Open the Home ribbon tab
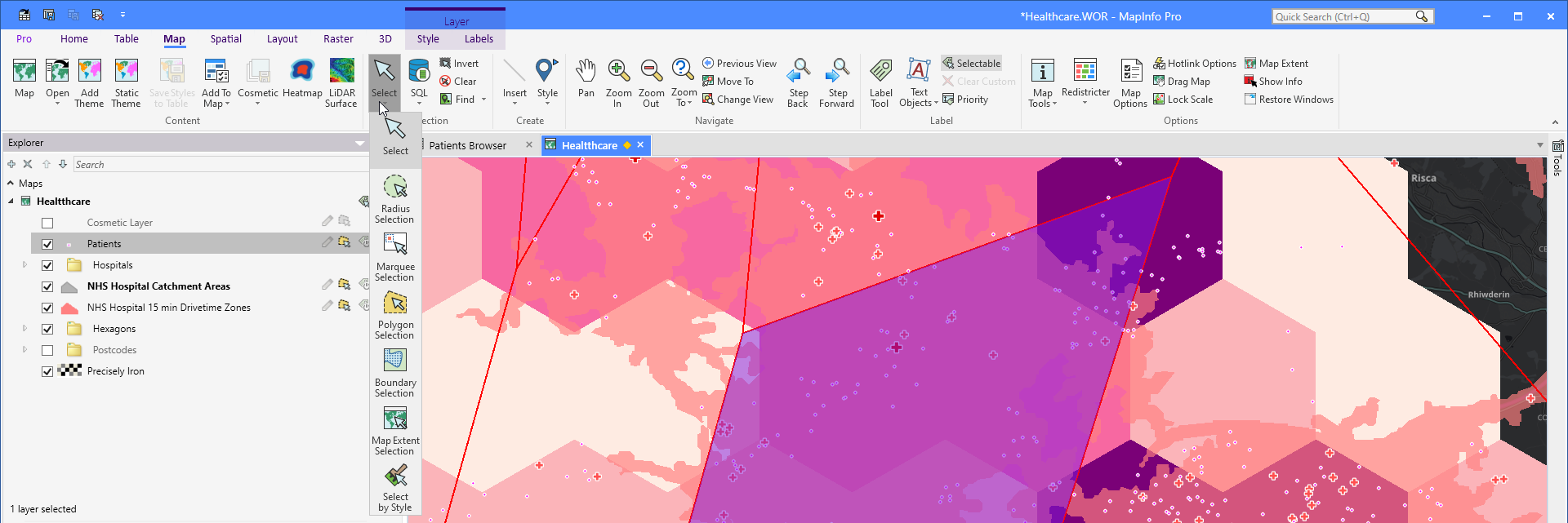Viewport: 1568px width, 523px height. pyautogui.click(x=73, y=38)
